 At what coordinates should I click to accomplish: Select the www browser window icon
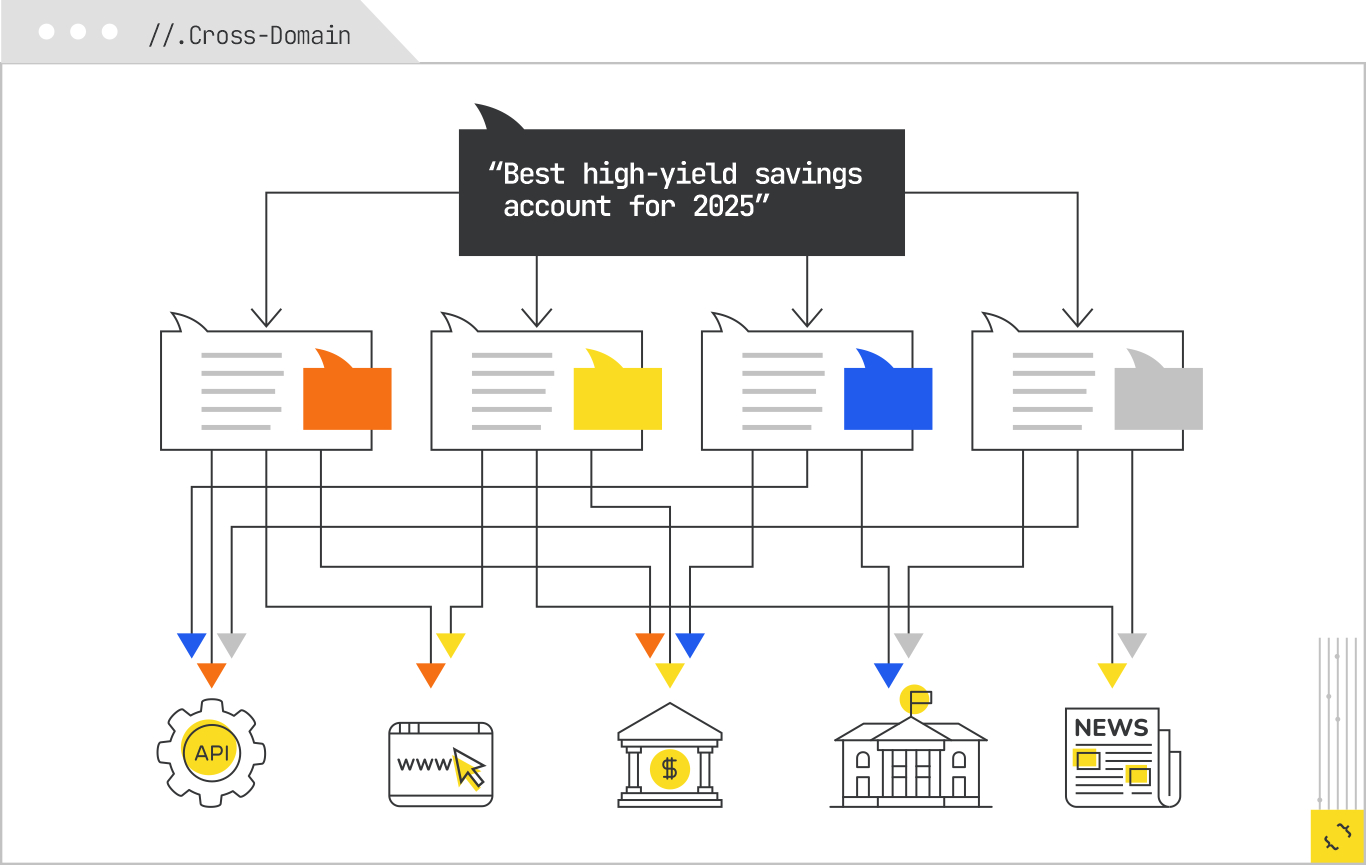440,764
